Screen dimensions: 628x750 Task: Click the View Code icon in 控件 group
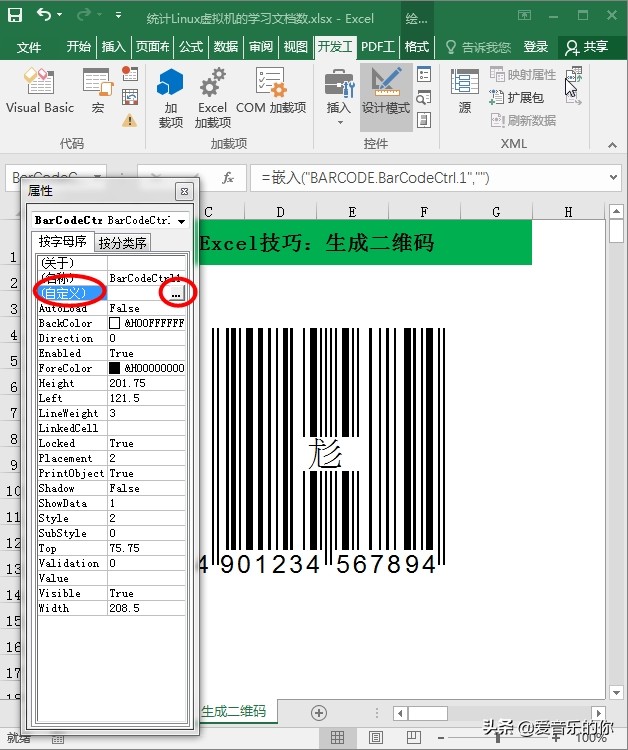click(424, 97)
